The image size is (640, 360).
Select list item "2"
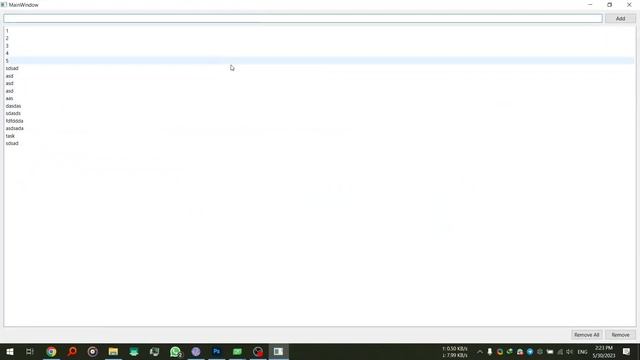[x=319, y=38]
